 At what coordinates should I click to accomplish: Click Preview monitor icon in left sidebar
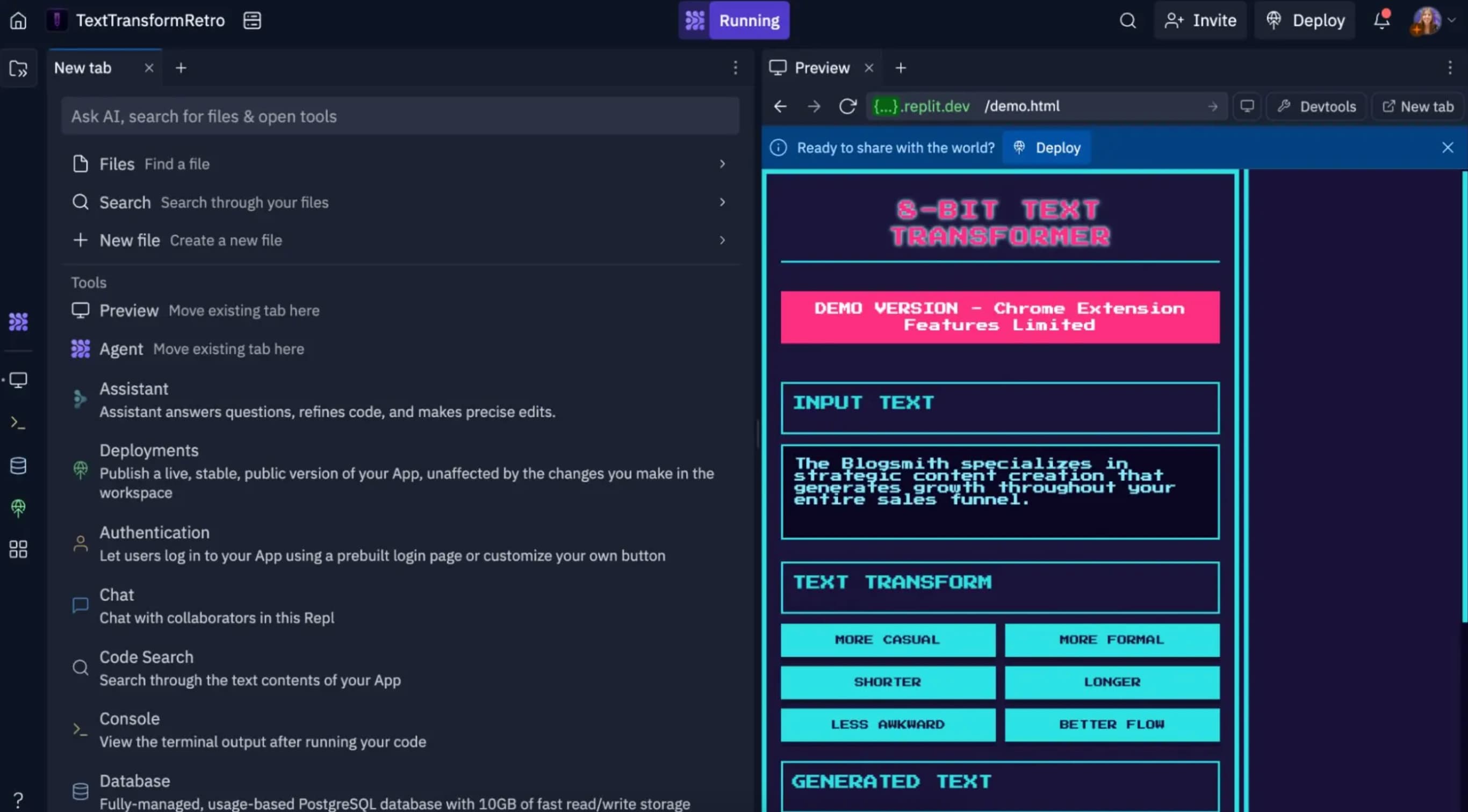pos(18,380)
